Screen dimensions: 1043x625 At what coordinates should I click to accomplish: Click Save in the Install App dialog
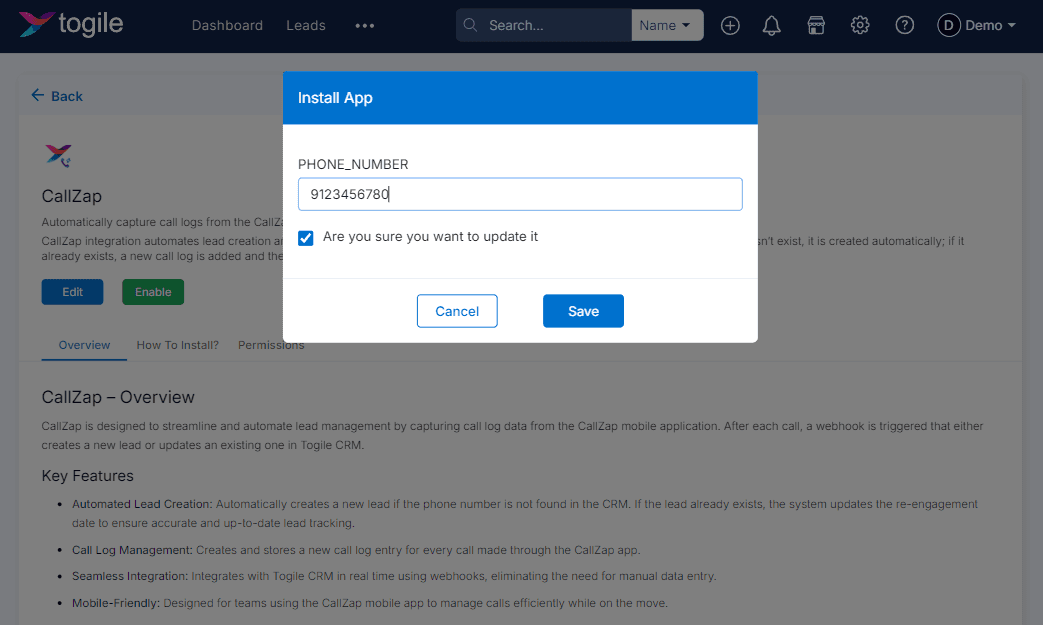(x=583, y=311)
